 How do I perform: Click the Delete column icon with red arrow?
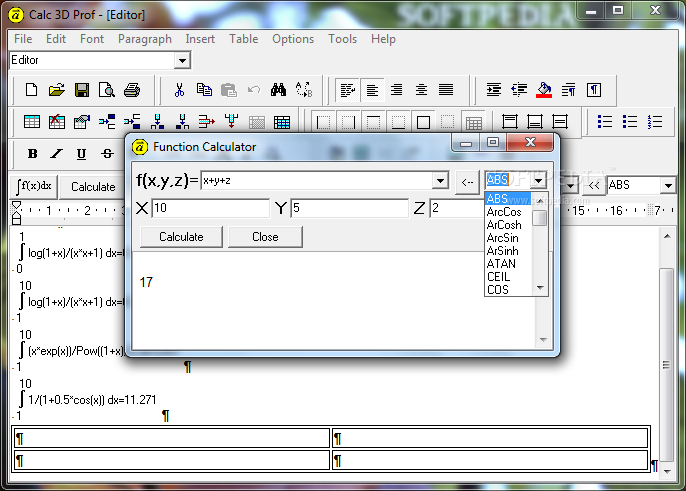coord(206,122)
